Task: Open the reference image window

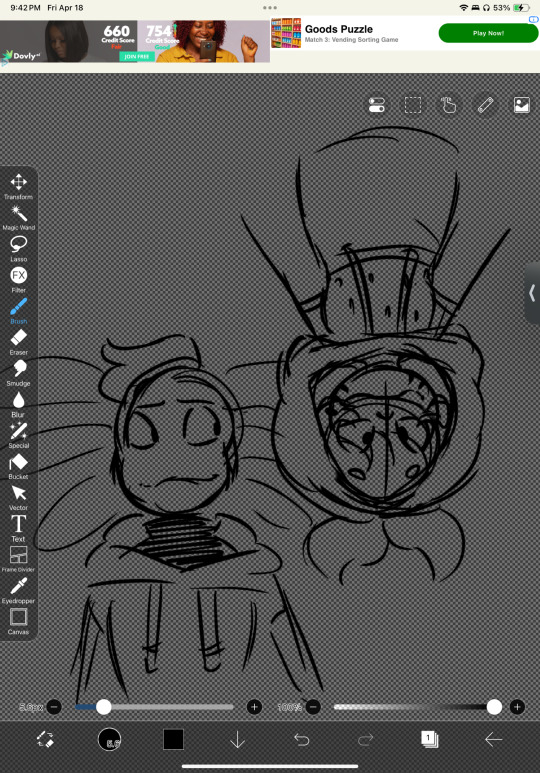Action: (x=522, y=105)
